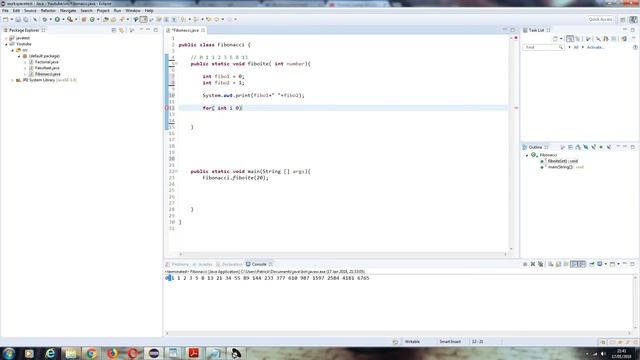Viewport: 640px width, 360px height.
Task: Open the Window menu
Action: [133, 11]
